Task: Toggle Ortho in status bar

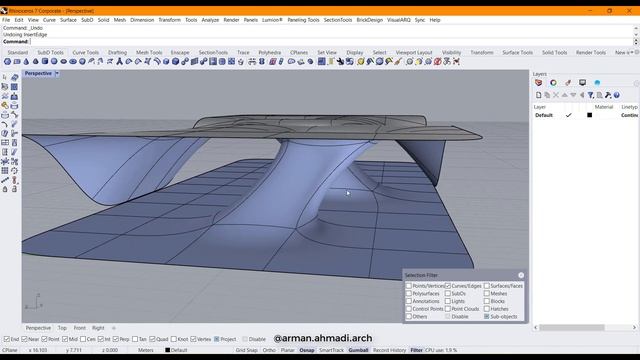Action: 269,350
